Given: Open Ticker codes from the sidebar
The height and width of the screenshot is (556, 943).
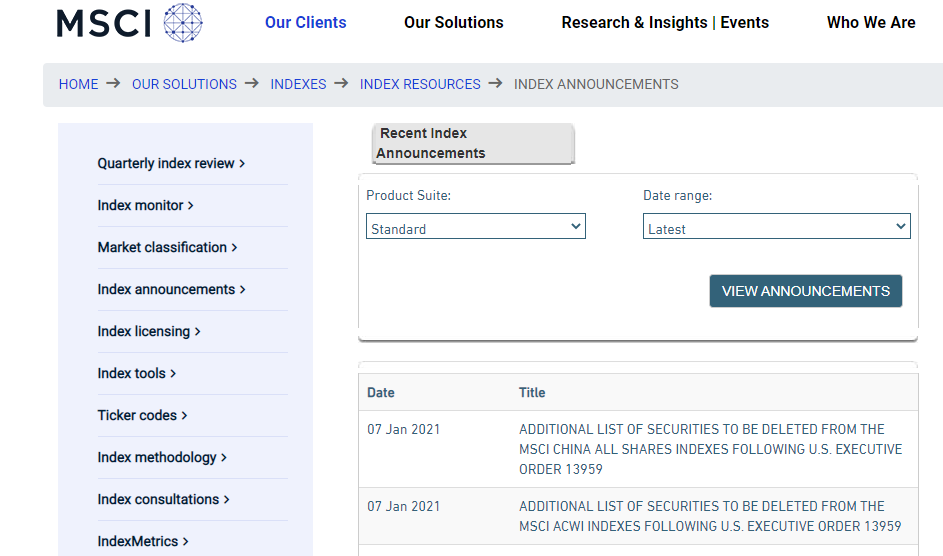Looking at the screenshot, I should pos(142,415).
